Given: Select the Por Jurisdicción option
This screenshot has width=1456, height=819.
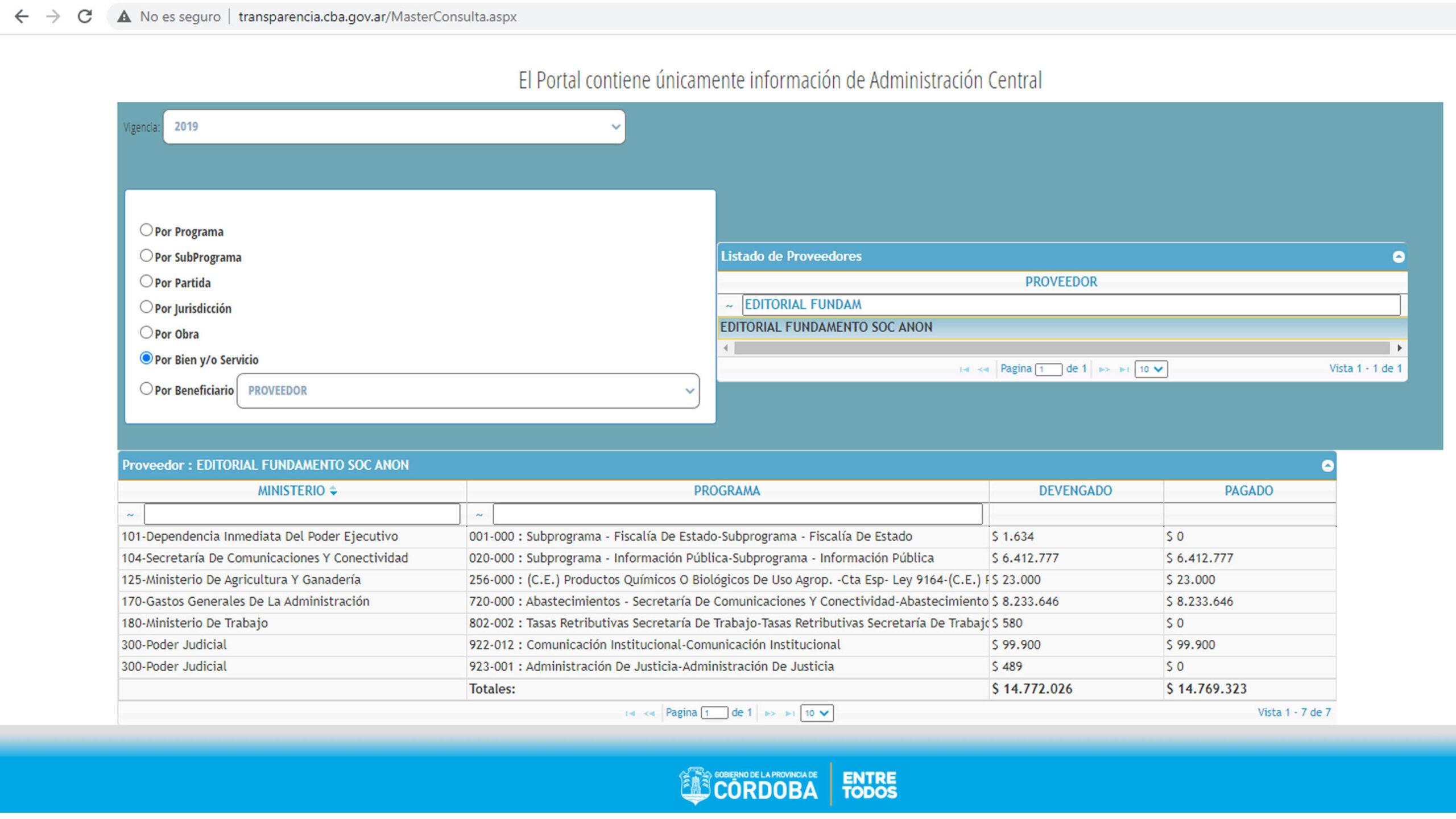Looking at the screenshot, I should tap(146, 307).
